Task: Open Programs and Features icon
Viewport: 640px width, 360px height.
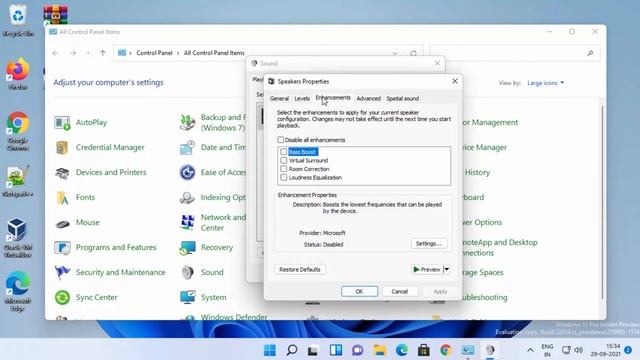Action: tap(62, 247)
